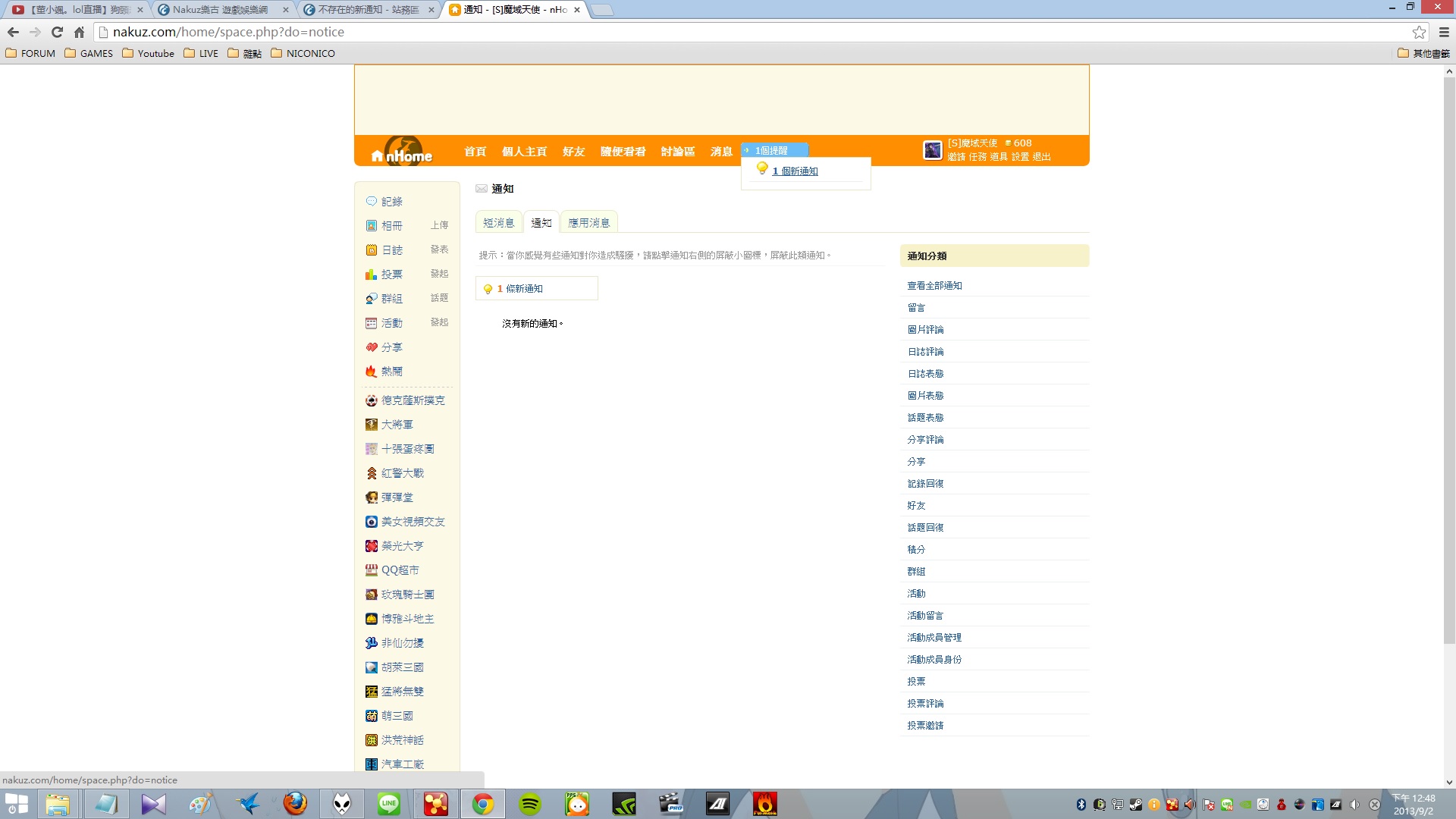Image resolution: width=1456 pixels, height=819 pixels.
Task: Click the 分享 heart icon in sidebar
Action: pyautogui.click(x=371, y=347)
